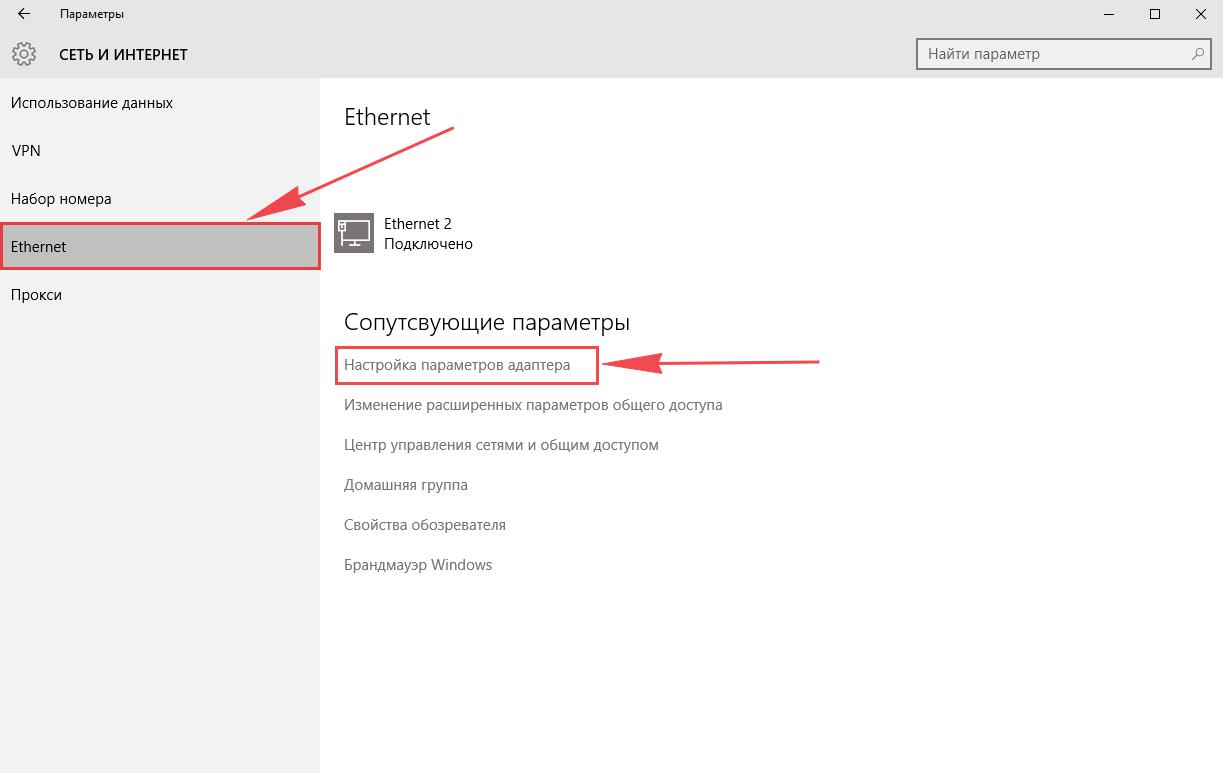Click the magnifier search icon
Screen dimensions: 1223x773
pos(1197,54)
